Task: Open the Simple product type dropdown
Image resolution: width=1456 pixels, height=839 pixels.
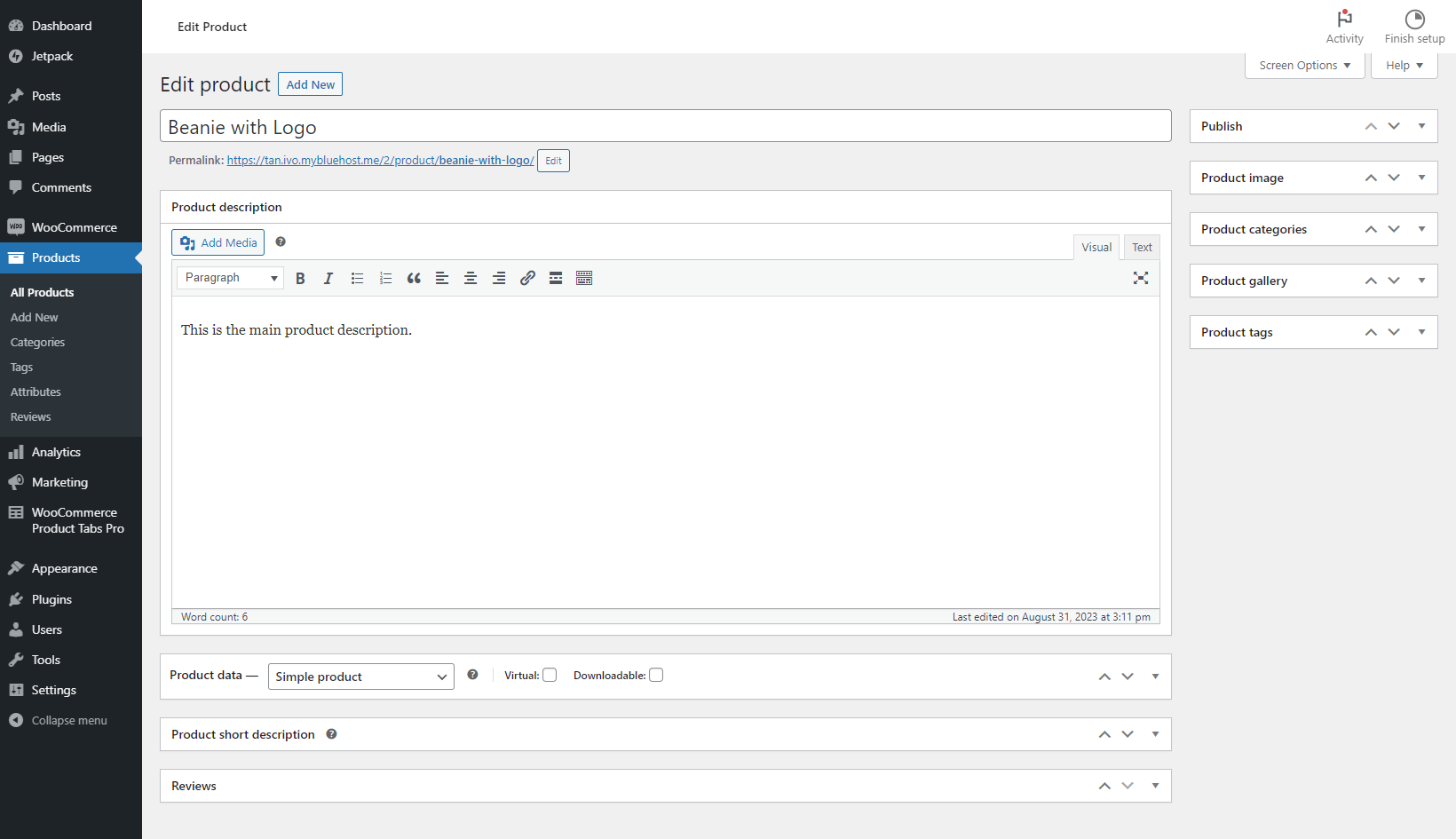Action: (361, 677)
